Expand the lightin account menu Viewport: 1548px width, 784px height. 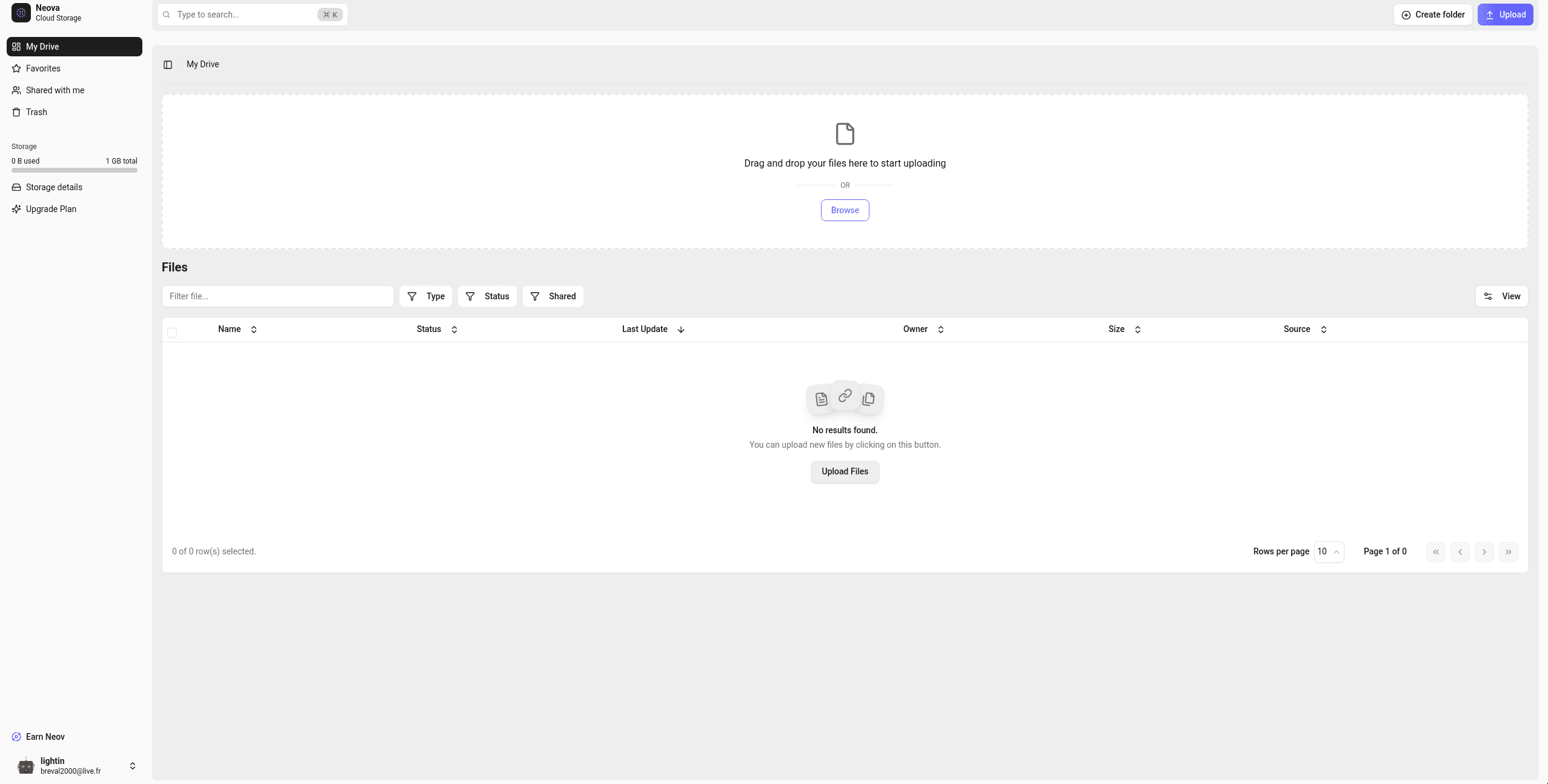click(133, 766)
